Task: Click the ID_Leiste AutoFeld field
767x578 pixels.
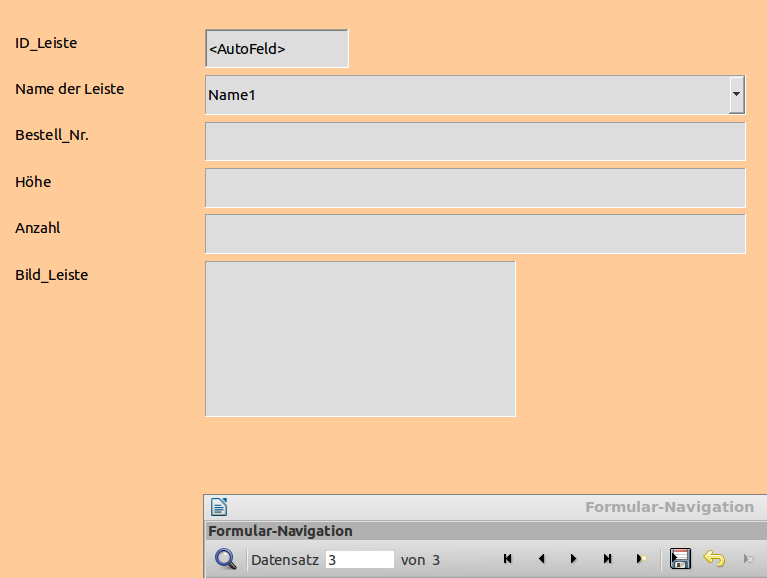Action: click(x=277, y=48)
